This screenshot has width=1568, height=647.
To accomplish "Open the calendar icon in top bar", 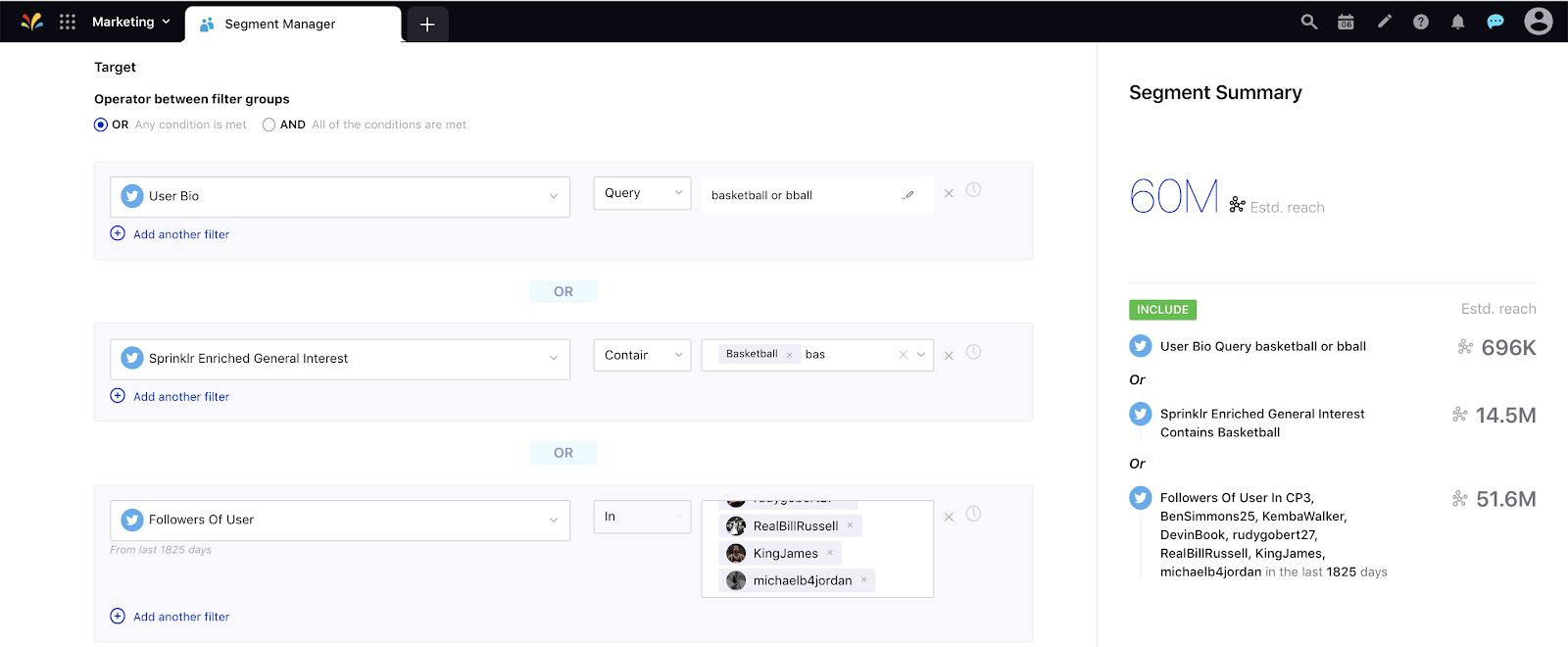I will 1346,22.
